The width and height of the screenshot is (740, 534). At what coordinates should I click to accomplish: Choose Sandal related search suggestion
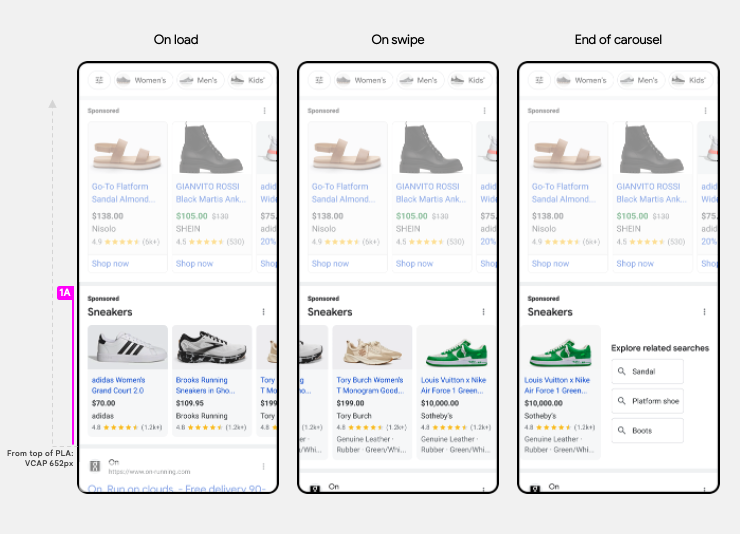[647, 371]
